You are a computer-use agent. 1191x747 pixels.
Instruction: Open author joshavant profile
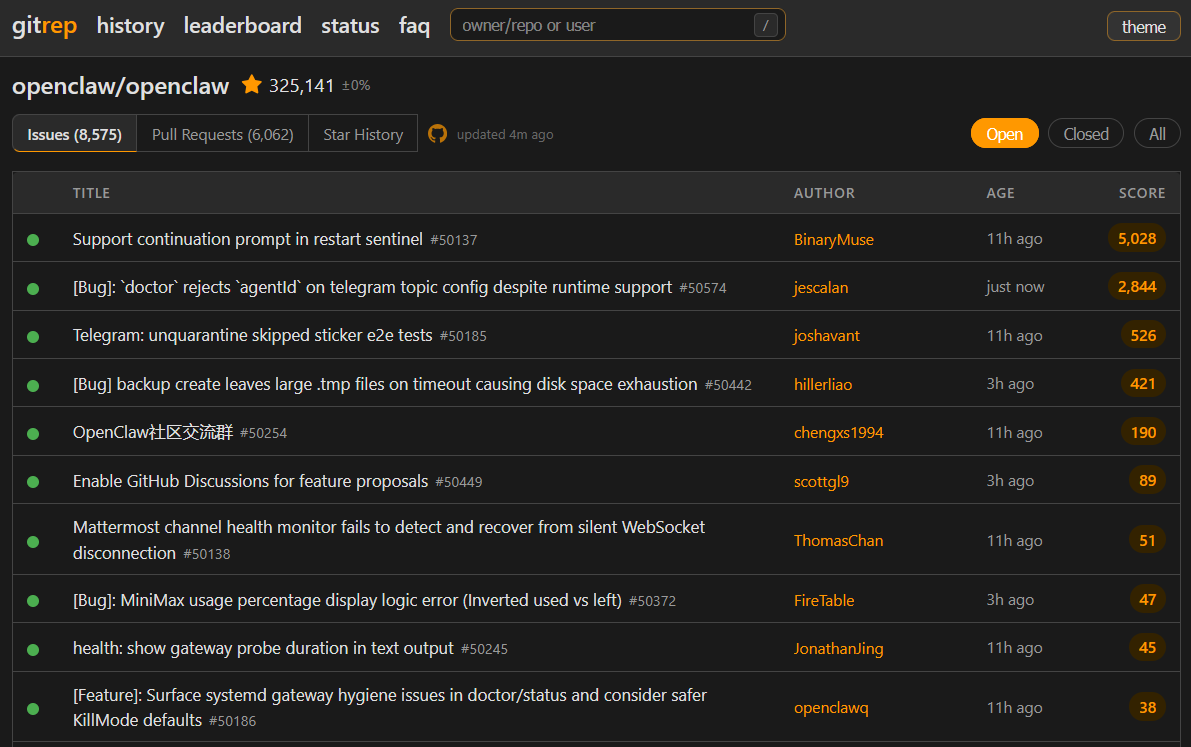tap(826, 335)
